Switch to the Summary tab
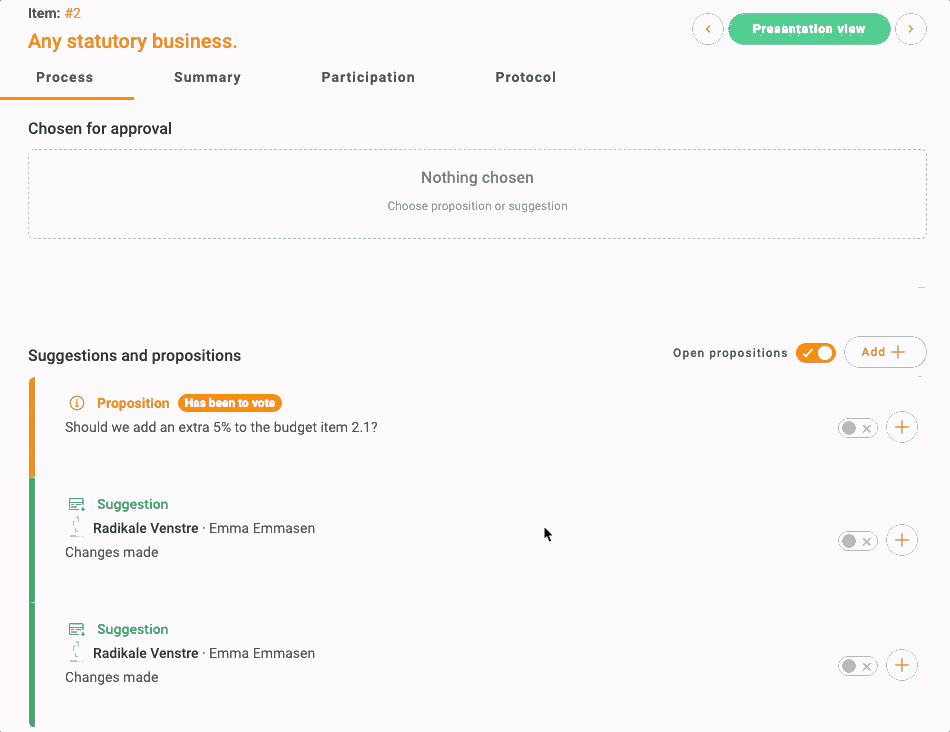This screenshot has height=732, width=950. (207, 77)
